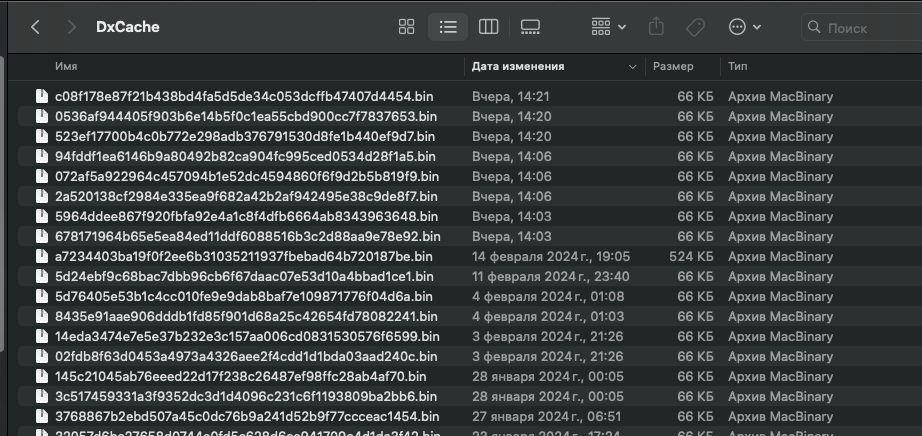This screenshot has width=922, height=436.
Task: Click document icon of 072af5a9…19f9.bin
Action: tap(41, 177)
